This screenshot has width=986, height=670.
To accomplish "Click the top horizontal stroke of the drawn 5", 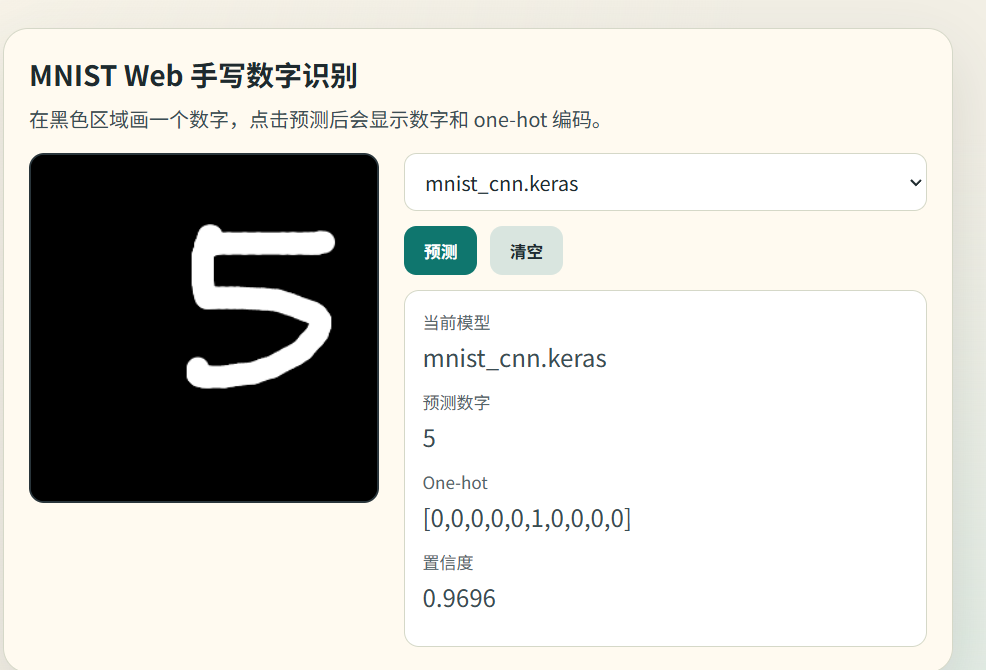I will (x=274, y=243).
